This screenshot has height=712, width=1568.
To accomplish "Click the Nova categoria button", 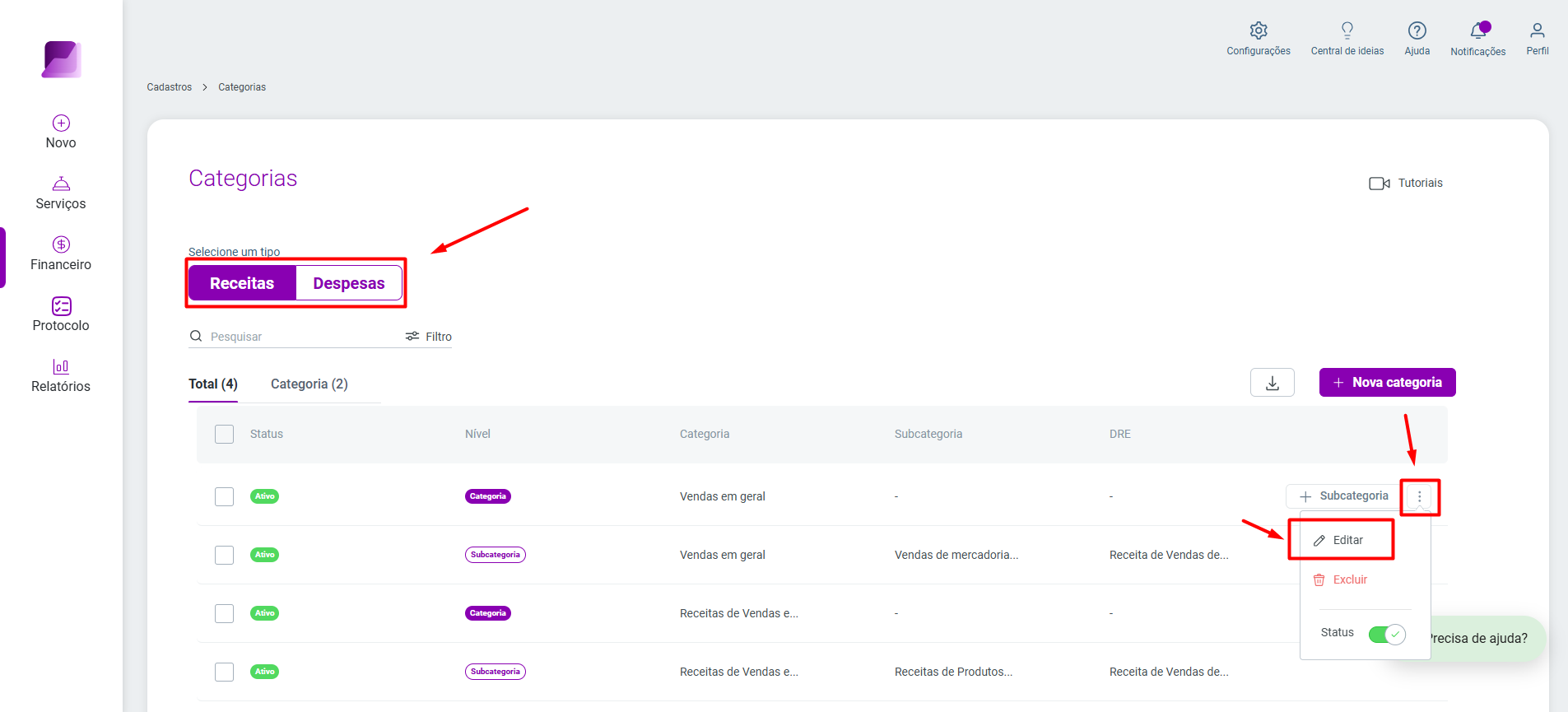I will coord(1388,383).
